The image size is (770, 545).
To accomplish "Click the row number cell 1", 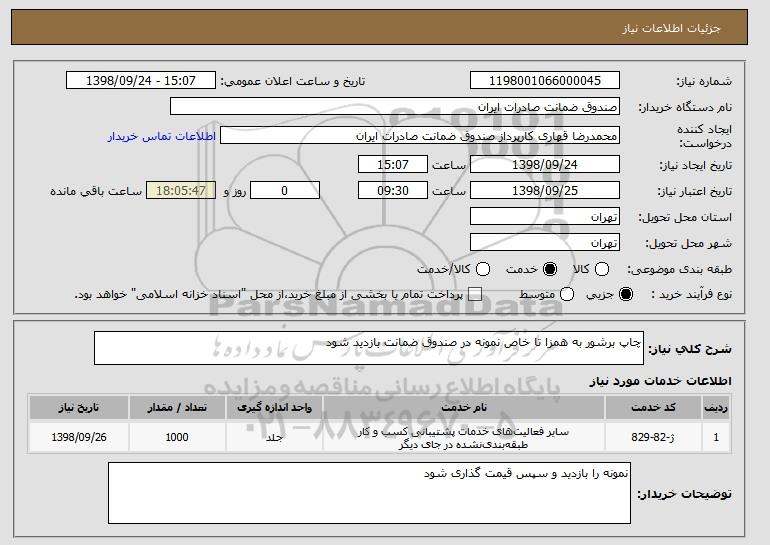I will pyautogui.click(x=716, y=437).
